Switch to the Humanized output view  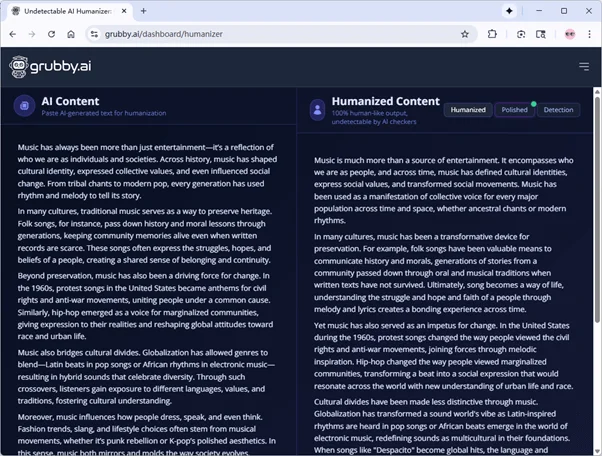[x=468, y=110]
